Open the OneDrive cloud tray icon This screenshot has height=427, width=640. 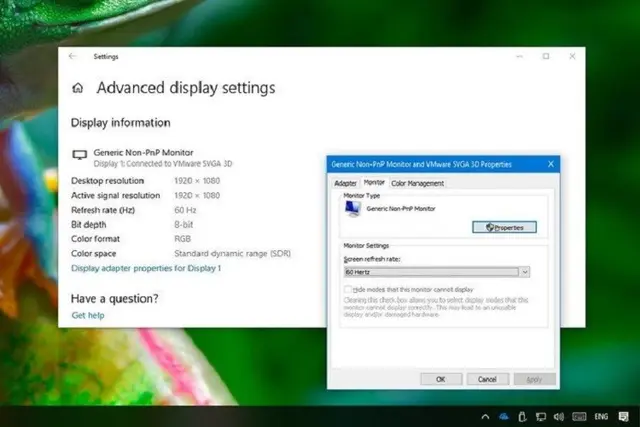point(504,416)
